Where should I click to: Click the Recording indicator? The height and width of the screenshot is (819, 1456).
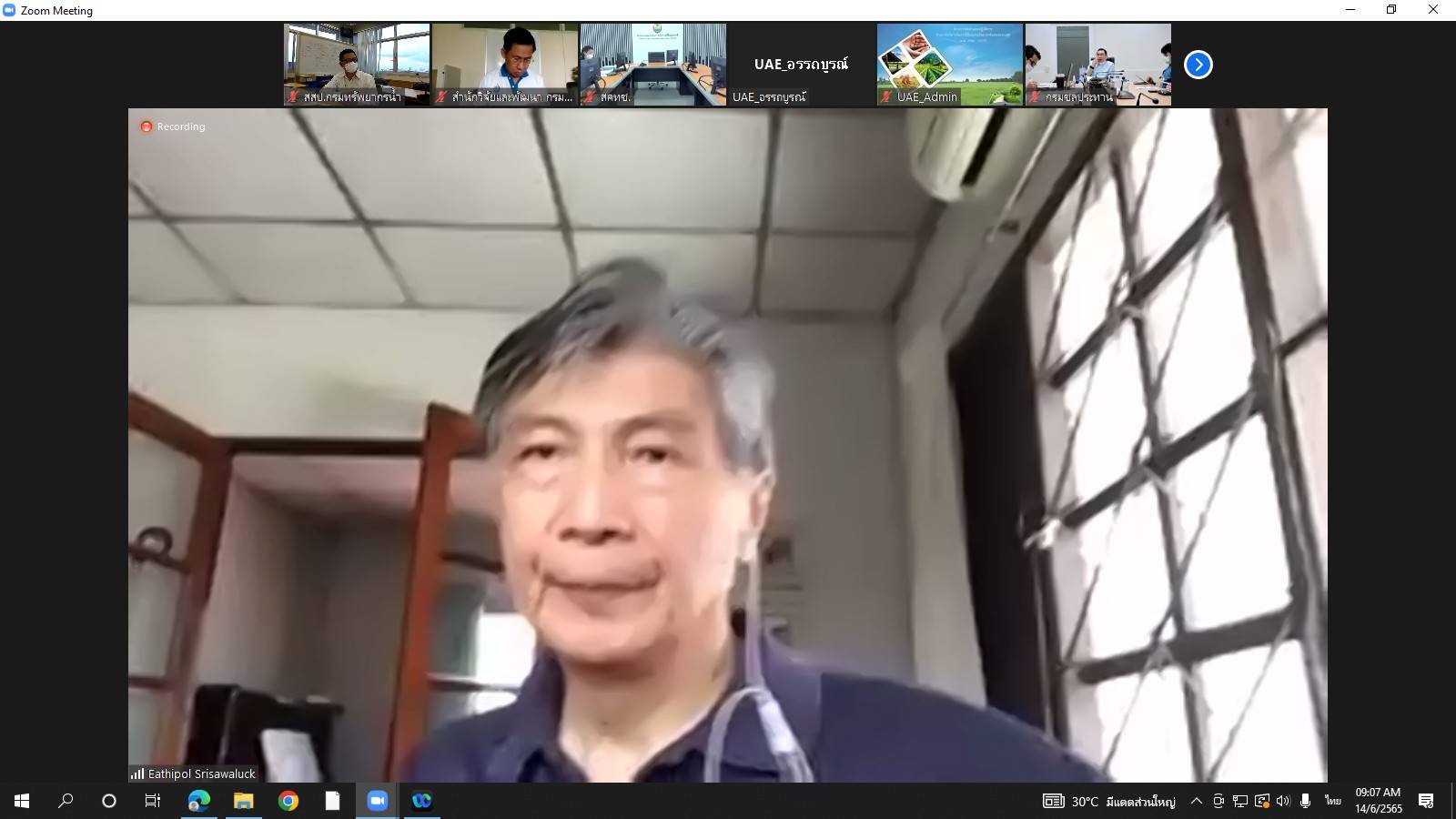click(173, 126)
